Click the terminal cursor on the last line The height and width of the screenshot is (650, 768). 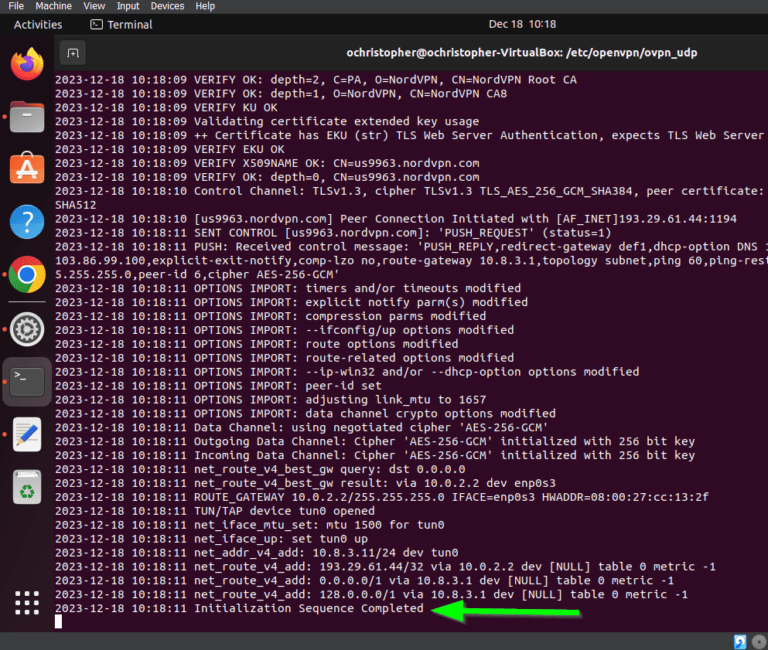pos(59,621)
